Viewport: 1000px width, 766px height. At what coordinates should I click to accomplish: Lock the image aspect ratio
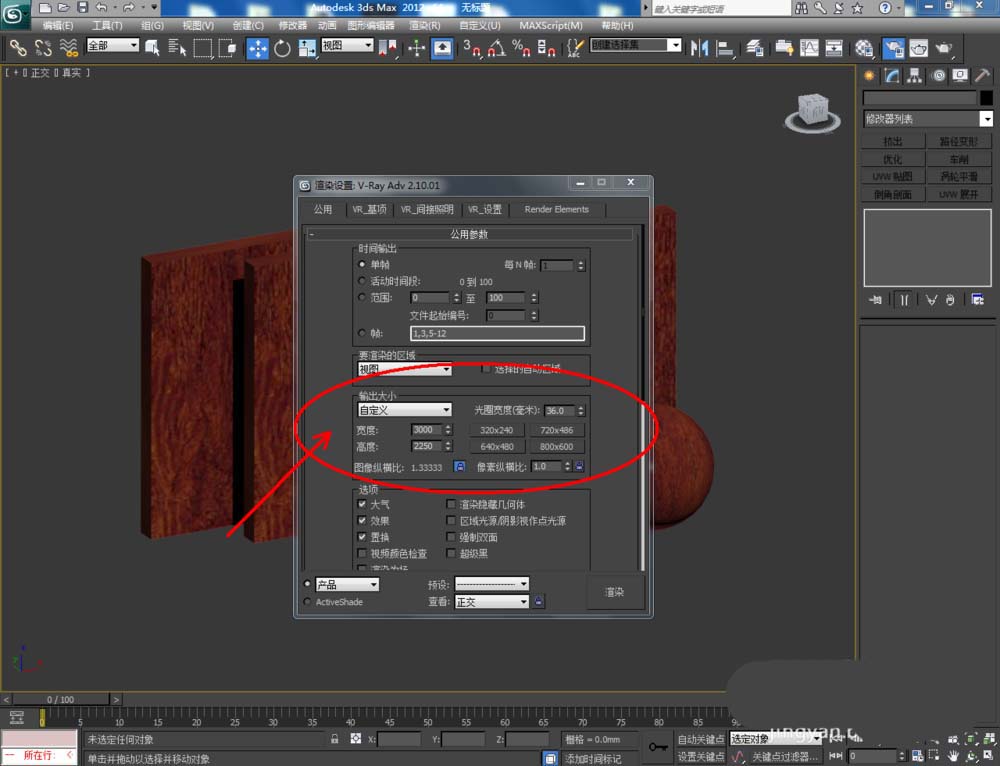[x=459, y=466]
